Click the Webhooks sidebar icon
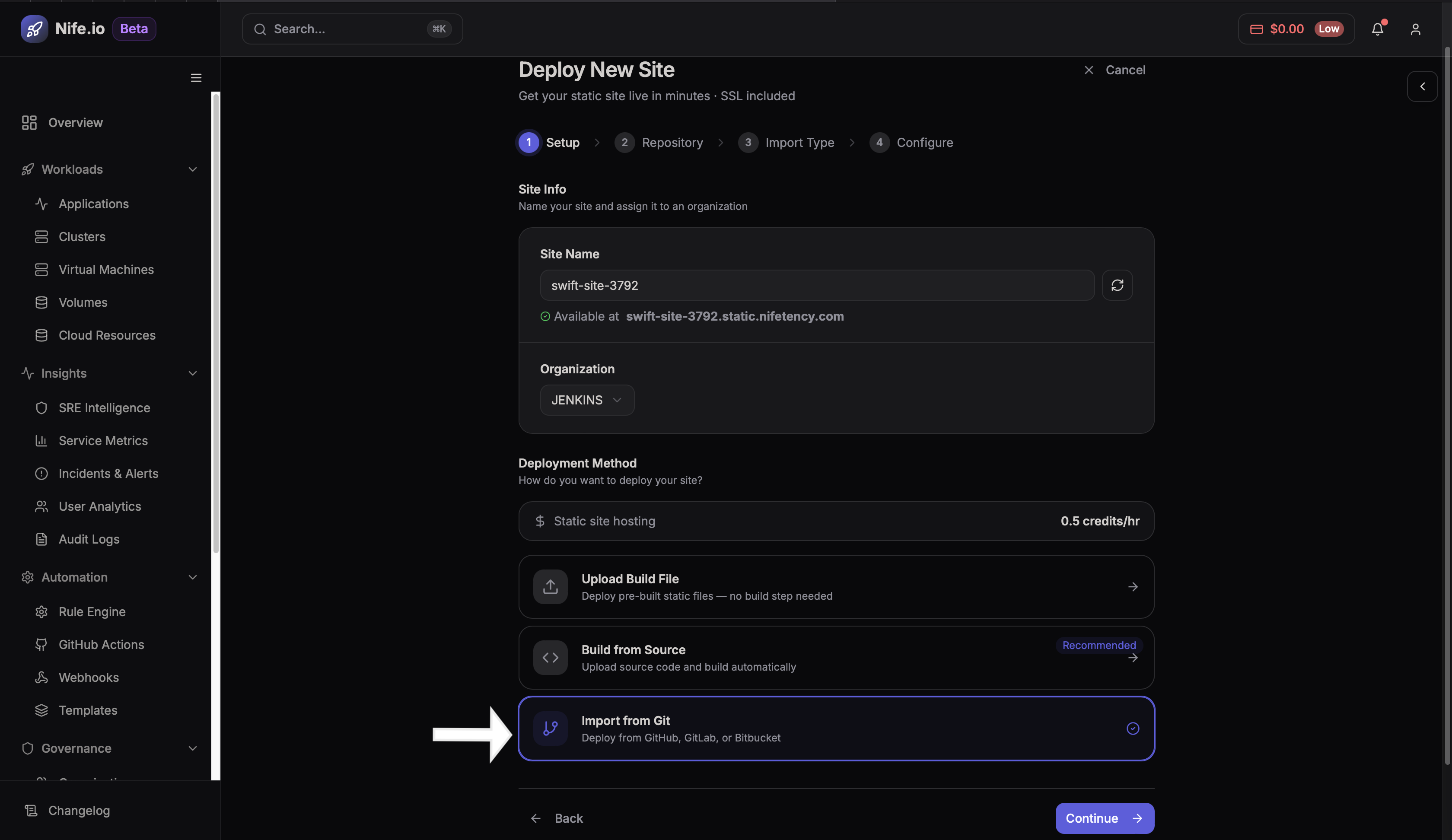Viewport: 1452px width, 840px height. [x=41, y=678]
